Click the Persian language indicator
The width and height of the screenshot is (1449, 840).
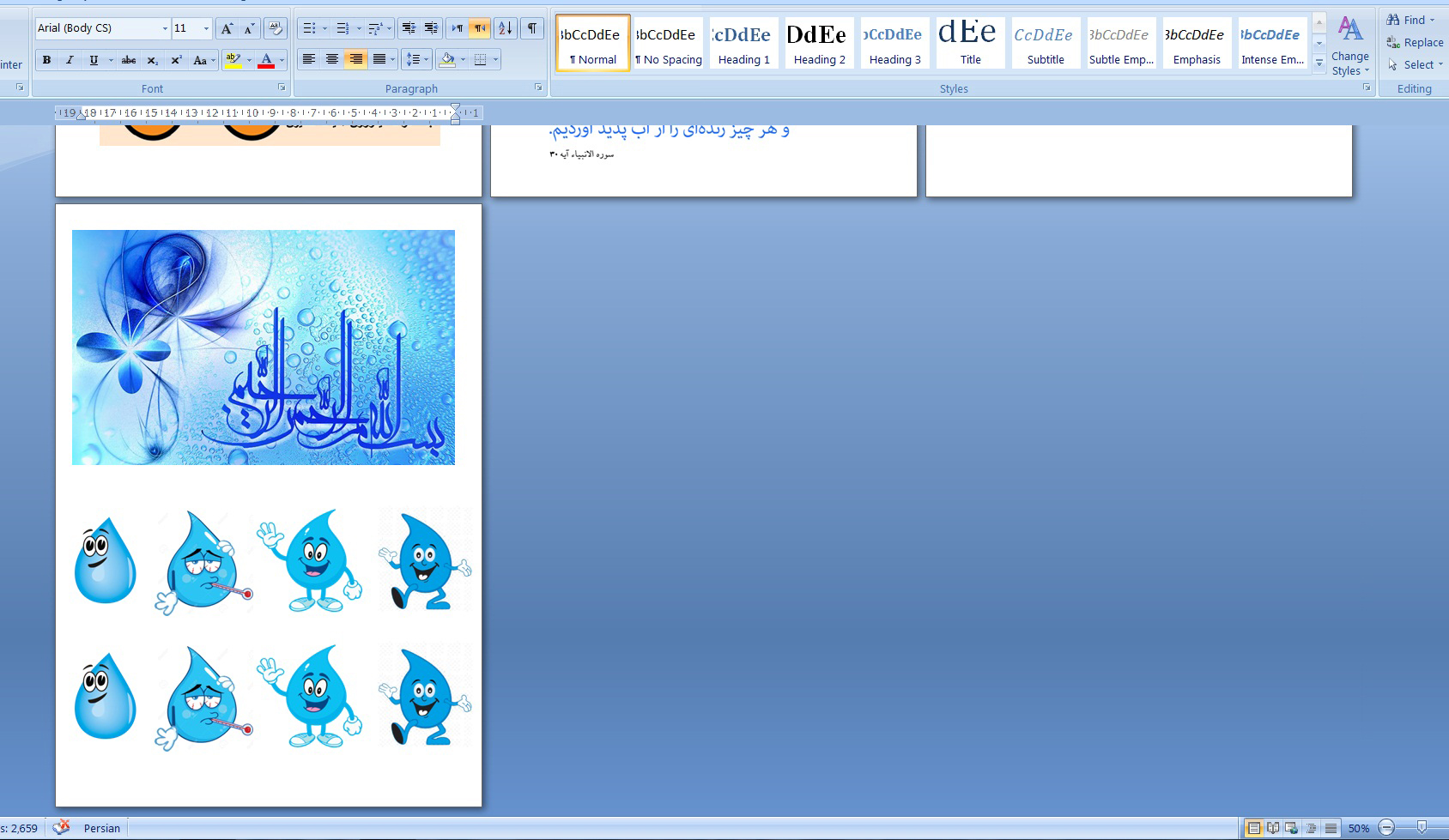coord(102,828)
